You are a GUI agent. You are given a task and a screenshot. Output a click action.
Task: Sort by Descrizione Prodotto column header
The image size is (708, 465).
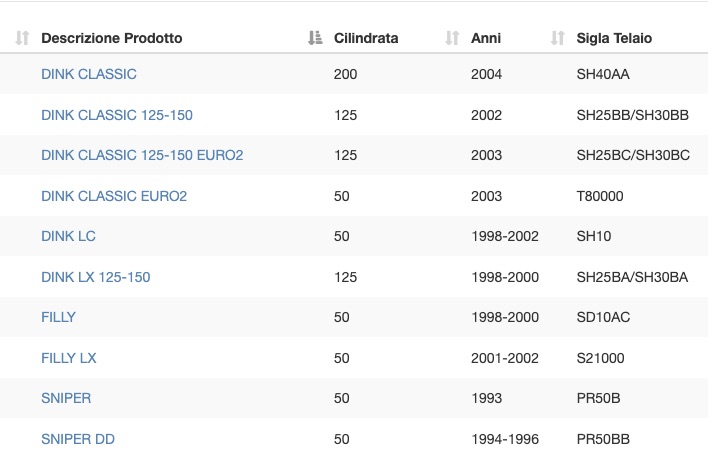(x=112, y=38)
